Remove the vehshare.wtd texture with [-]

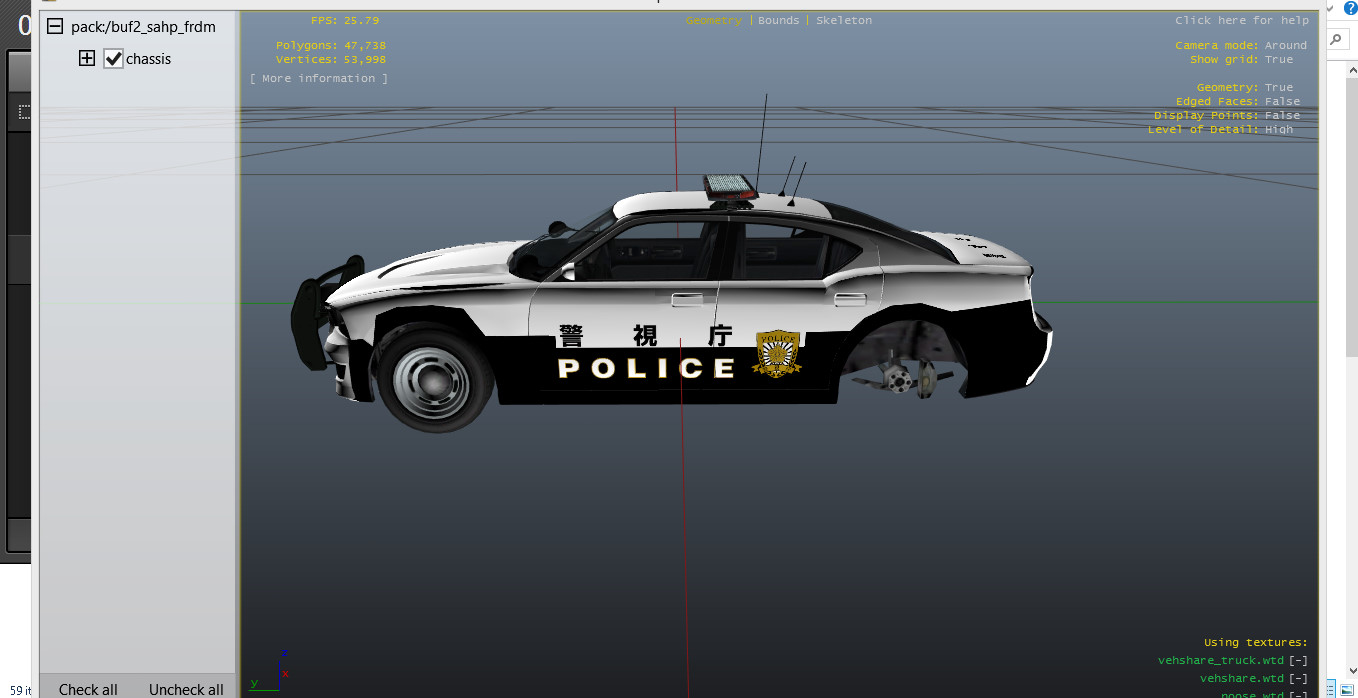[1298, 679]
